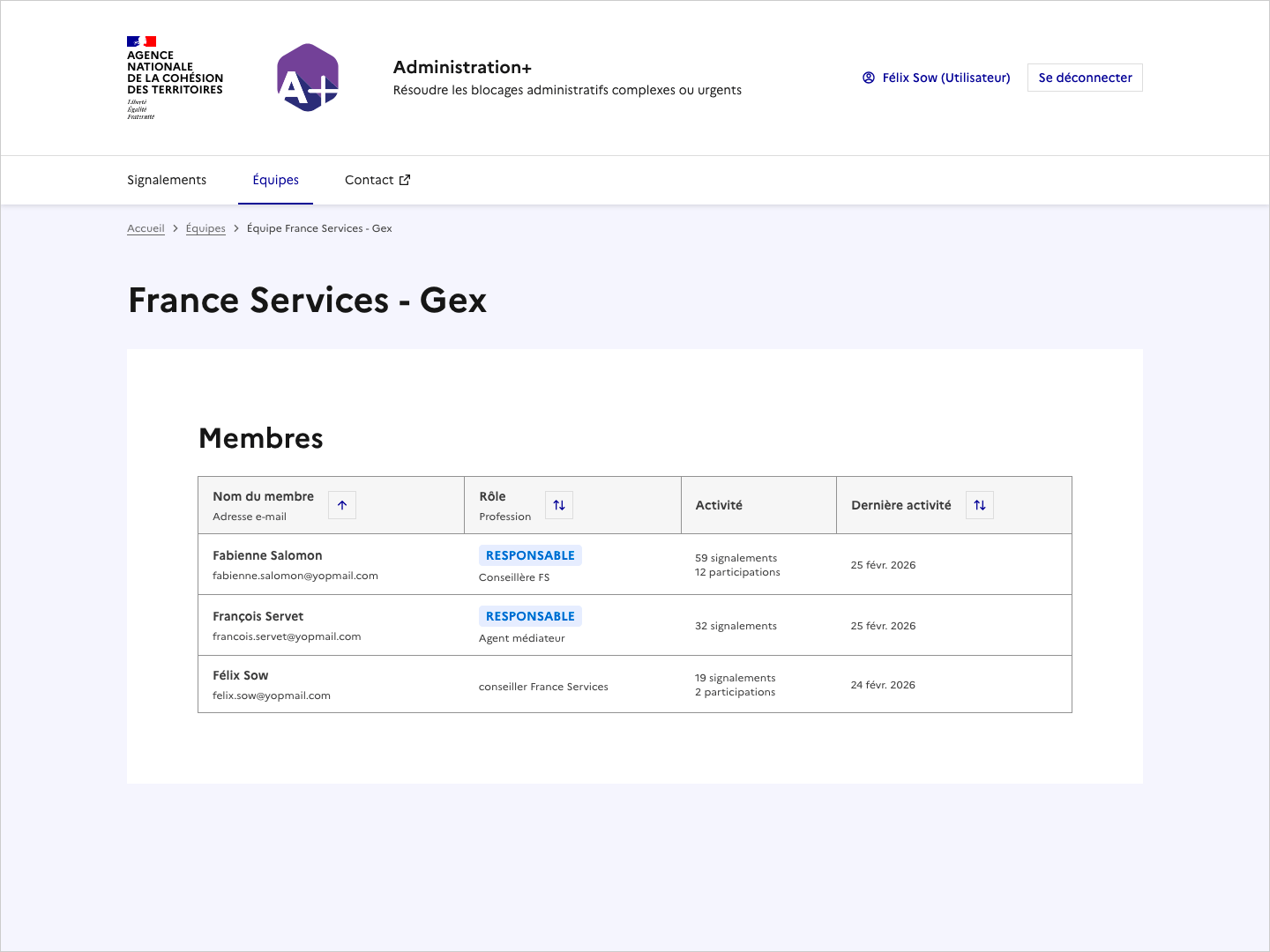Open Félix Sow (Utilisateur) profile link
Image resolution: width=1270 pixels, height=952 pixels.
point(945,78)
